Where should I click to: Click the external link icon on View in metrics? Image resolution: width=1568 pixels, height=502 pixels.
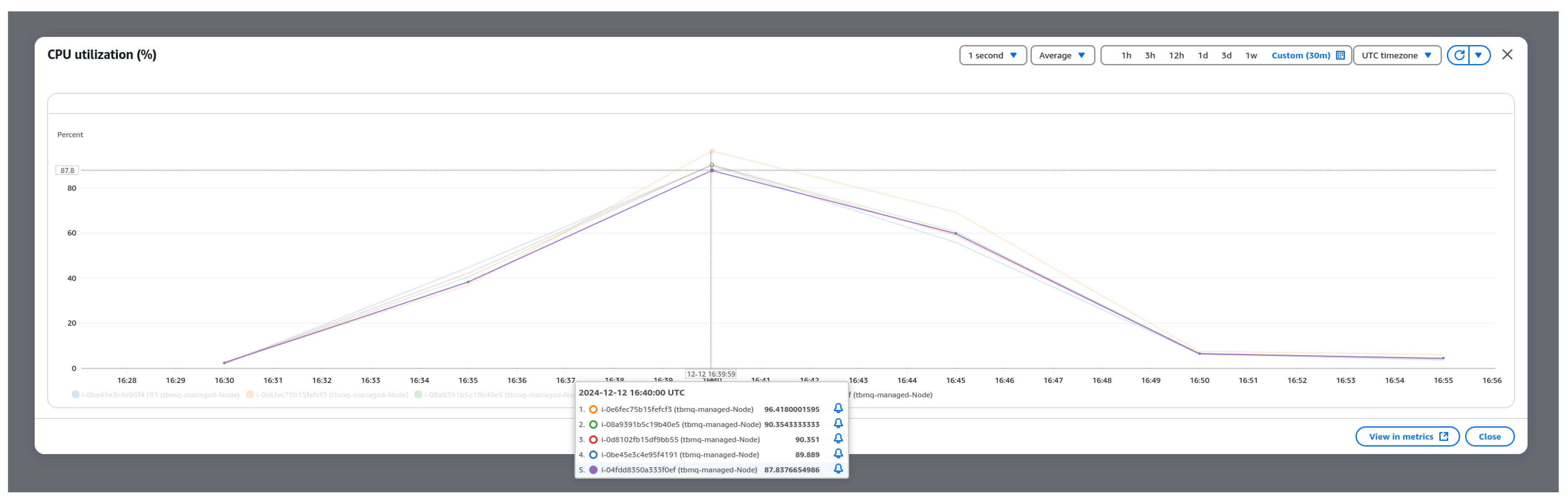point(1443,436)
